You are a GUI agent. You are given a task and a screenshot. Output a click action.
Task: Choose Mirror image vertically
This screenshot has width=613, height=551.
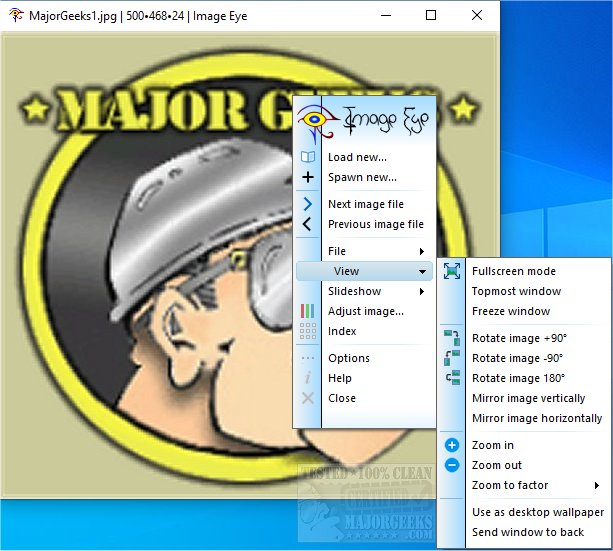point(524,398)
